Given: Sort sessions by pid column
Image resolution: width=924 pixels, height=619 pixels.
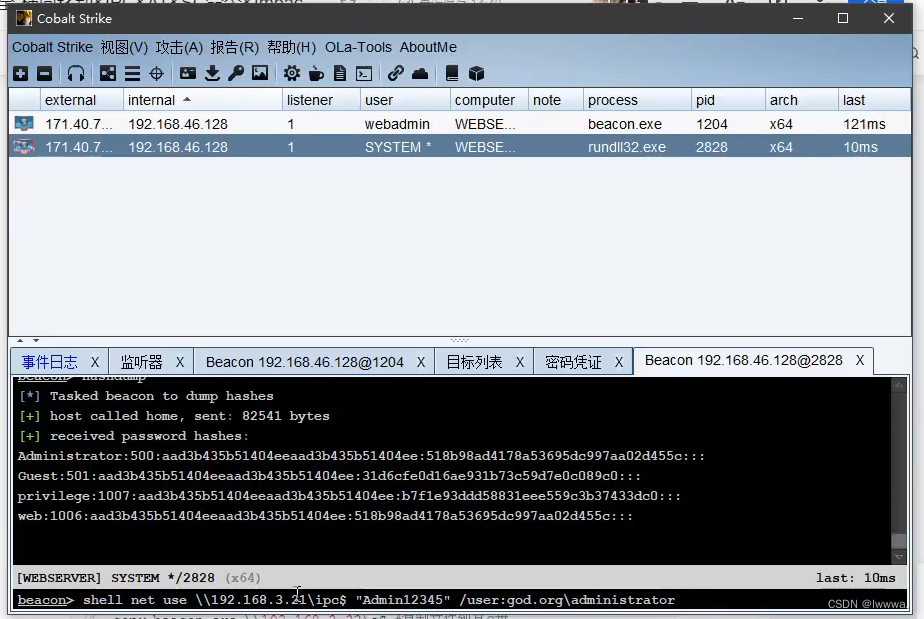Looking at the screenshot, I should point(728,100).
